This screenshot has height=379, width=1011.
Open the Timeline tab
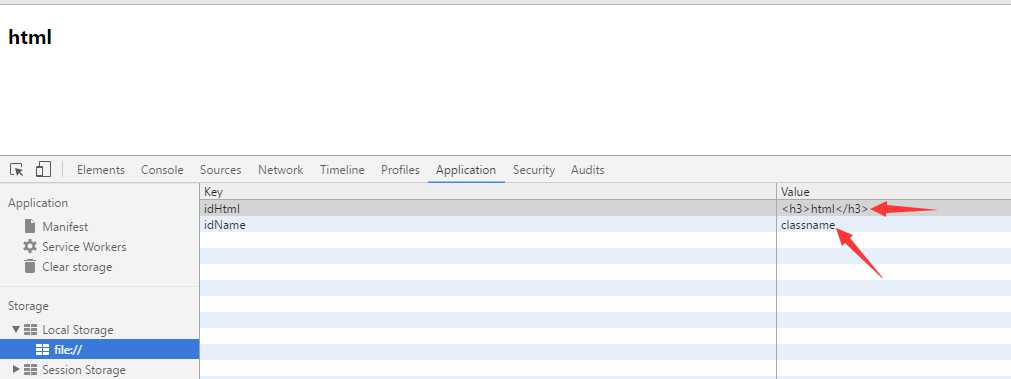tap(342, 170)
